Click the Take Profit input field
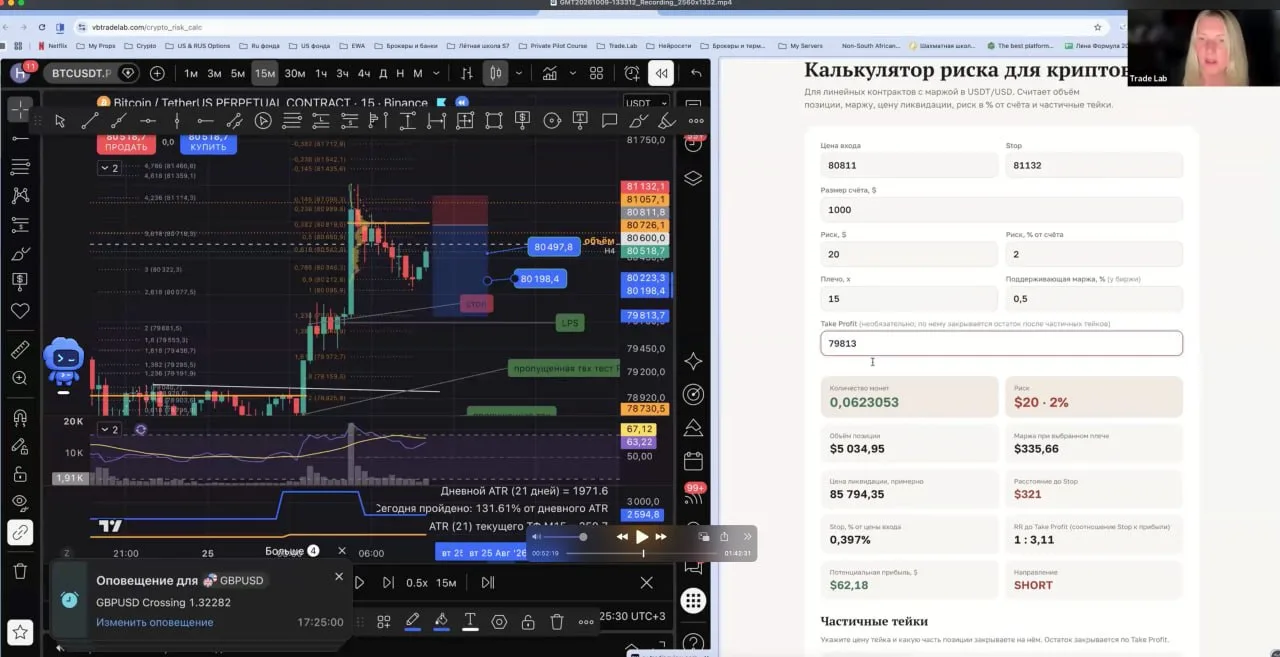1280x657 pixels. 1001,343
